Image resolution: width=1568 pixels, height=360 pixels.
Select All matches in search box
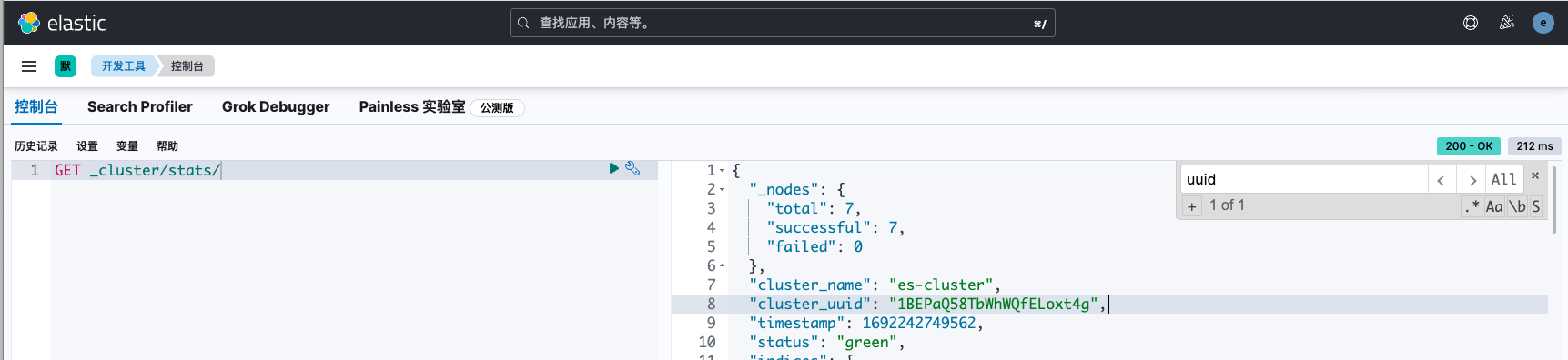pos(1504,180)
